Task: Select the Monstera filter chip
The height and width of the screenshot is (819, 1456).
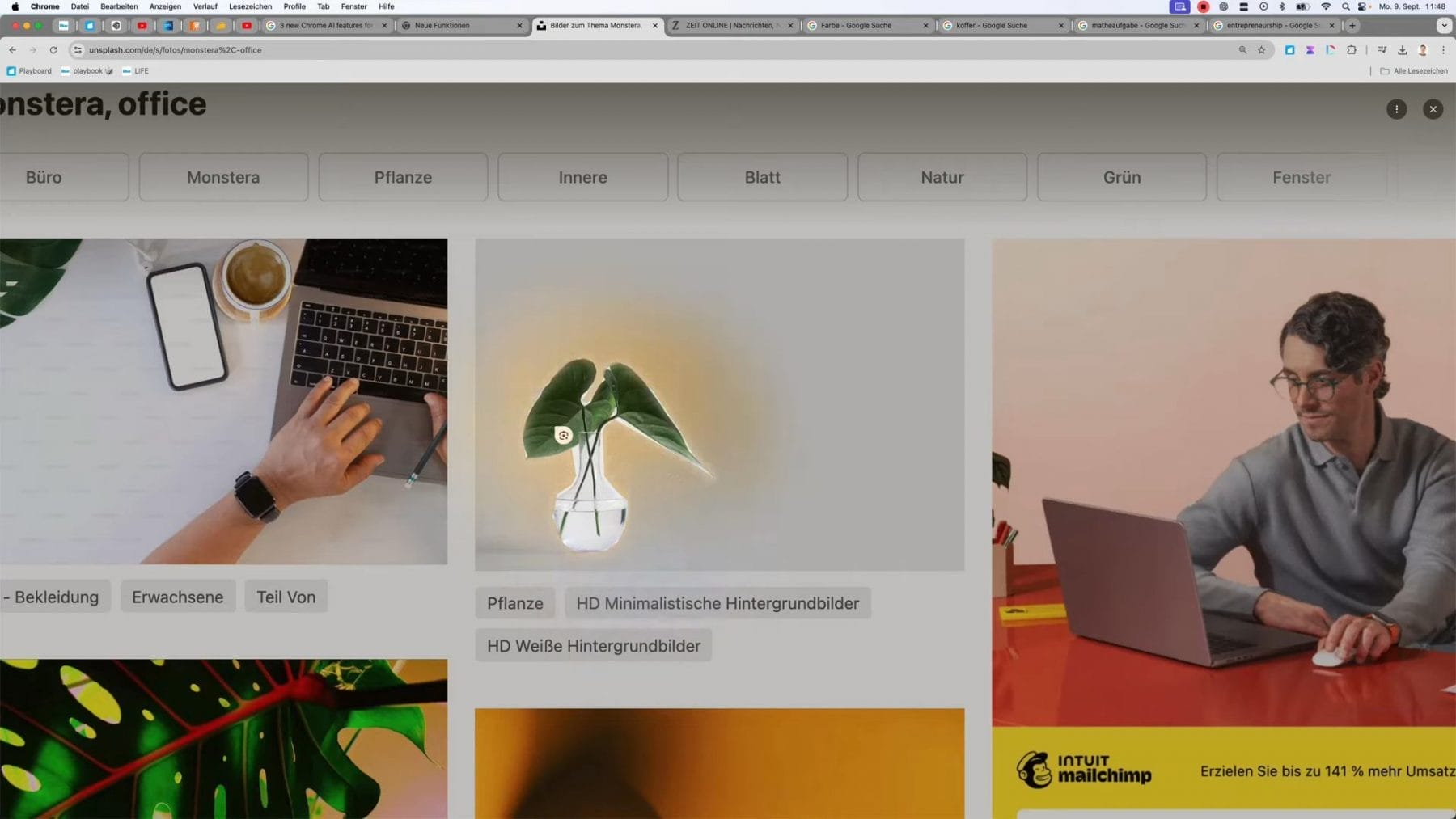Action: pos(223,177)
